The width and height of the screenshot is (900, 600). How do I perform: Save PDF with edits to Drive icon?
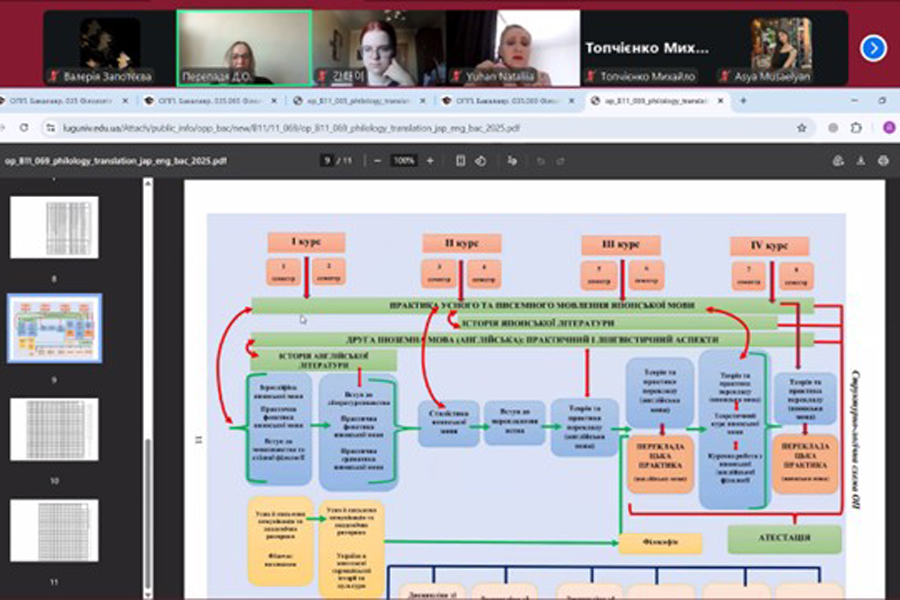tap(838, 161)
